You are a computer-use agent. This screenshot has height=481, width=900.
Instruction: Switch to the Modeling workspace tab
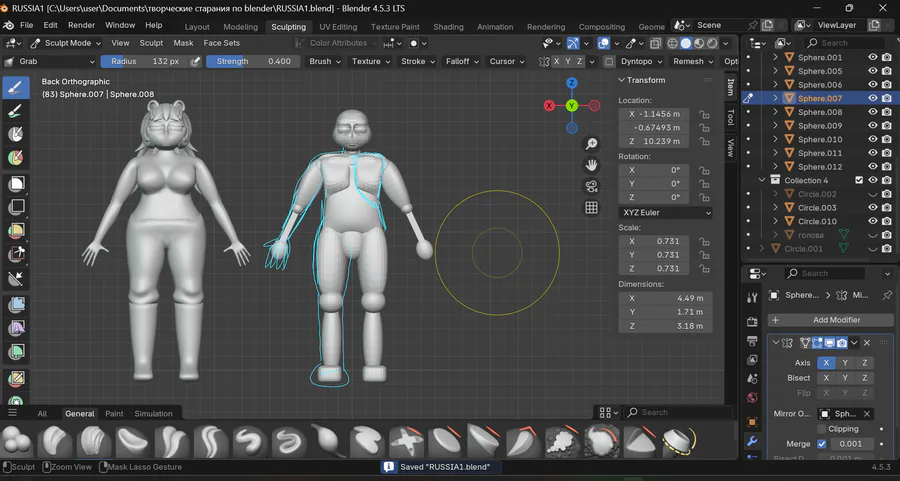click(240, 27)
